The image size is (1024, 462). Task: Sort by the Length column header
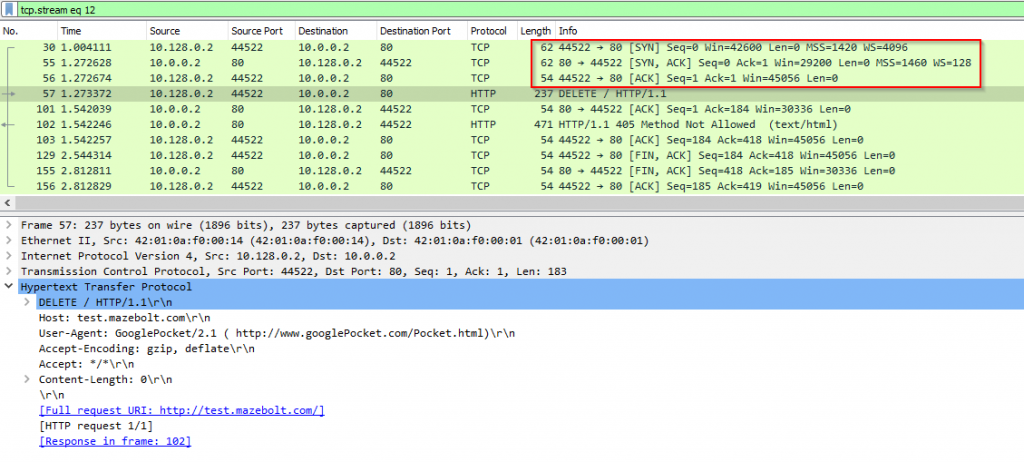pos(536,31)
